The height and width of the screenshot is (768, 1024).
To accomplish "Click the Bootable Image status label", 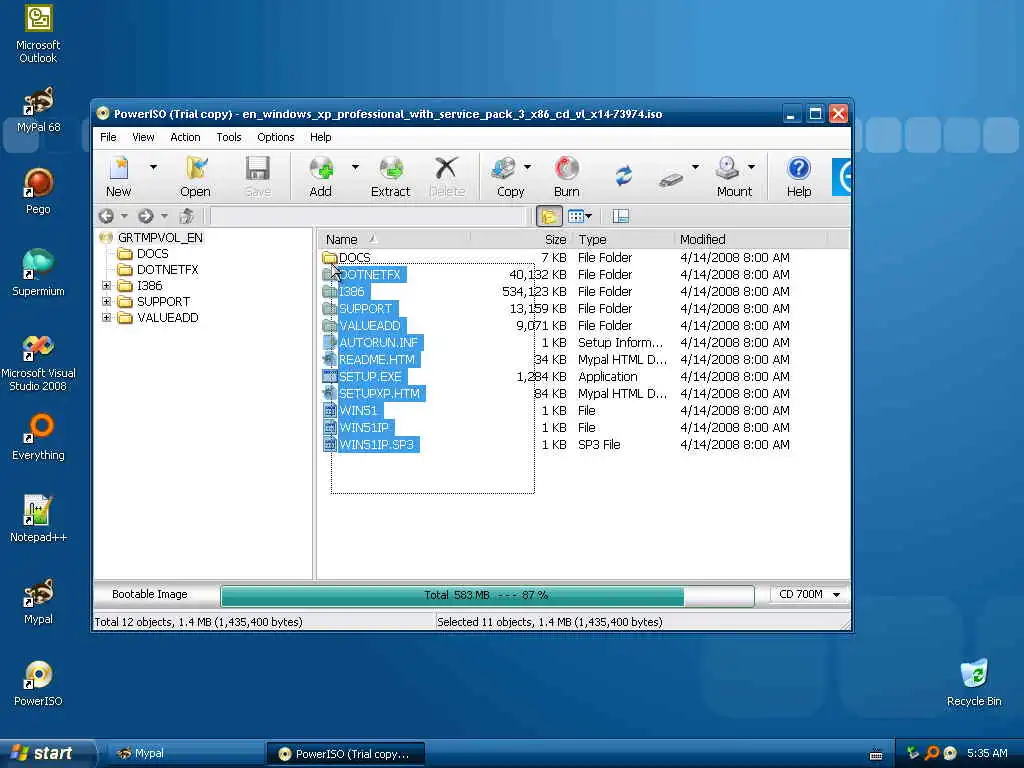I will pos(150,594).
